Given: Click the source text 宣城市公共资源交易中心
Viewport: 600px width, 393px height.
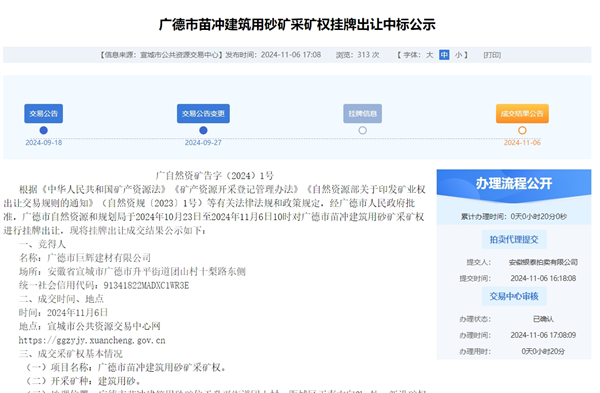Looking at the screenshot, I should pyautogui.click(x=179, y=55).
